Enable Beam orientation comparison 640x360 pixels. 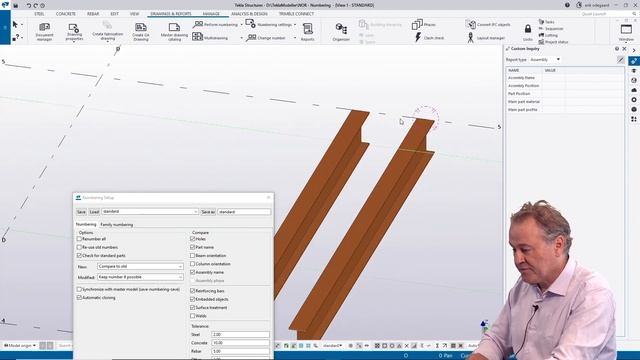[x=193, y=256]
